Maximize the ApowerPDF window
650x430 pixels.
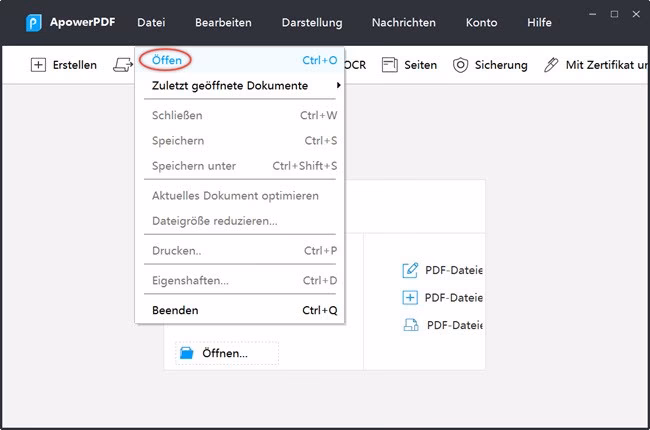click(x=614, y=14)
